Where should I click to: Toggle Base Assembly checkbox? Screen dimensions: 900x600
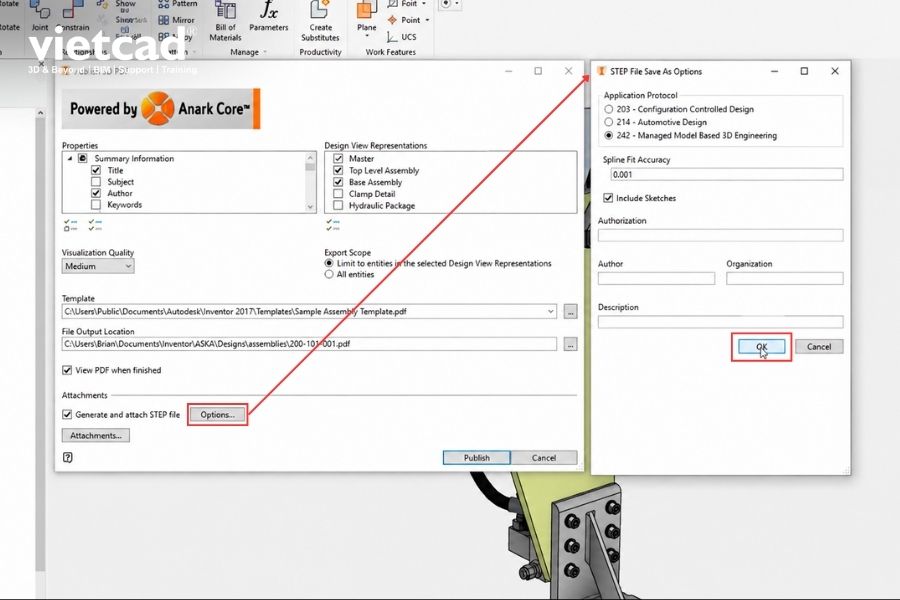click(x=338, y=182)
